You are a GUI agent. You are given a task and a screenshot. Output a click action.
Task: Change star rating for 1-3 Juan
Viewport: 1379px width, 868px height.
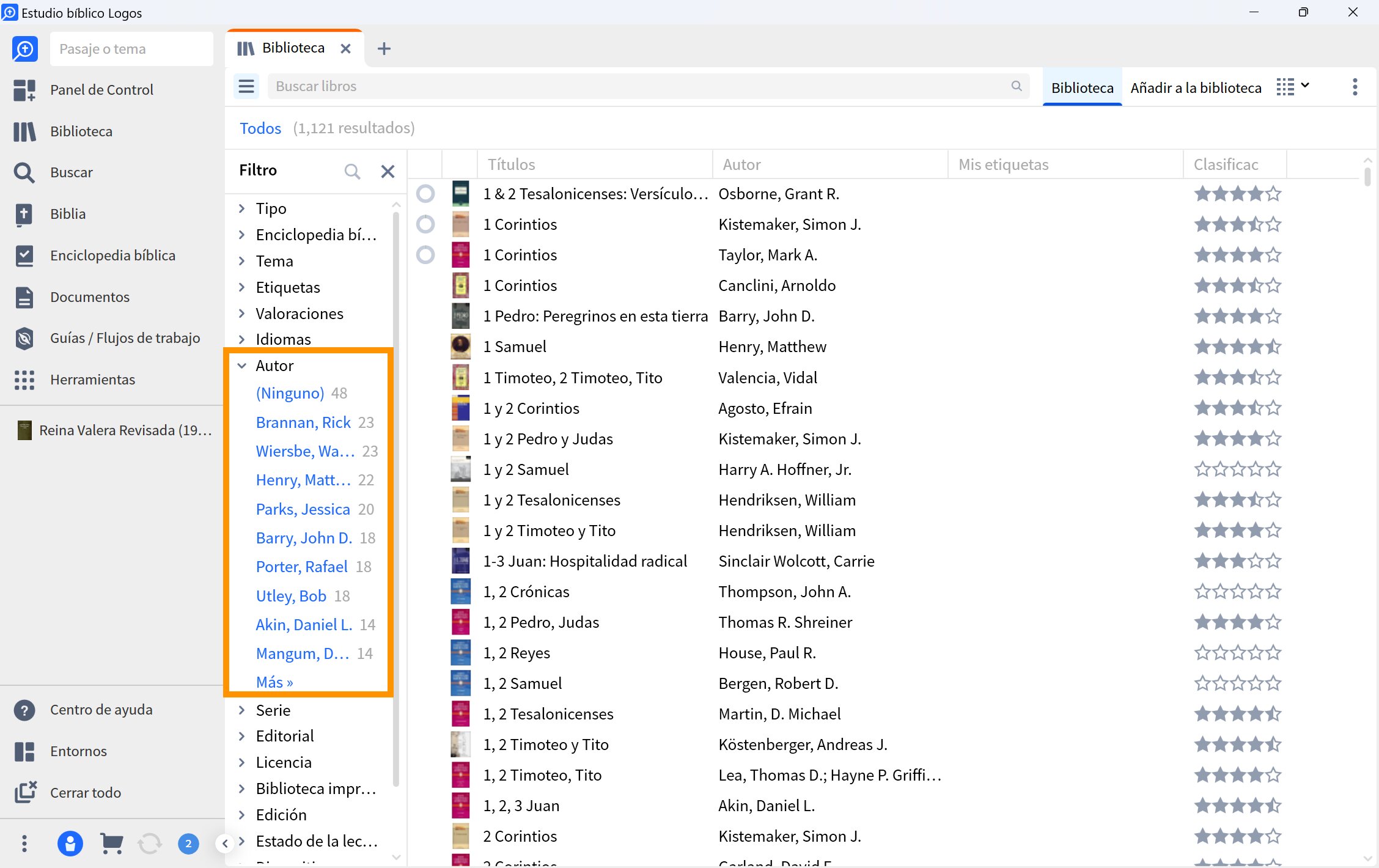1238,561
